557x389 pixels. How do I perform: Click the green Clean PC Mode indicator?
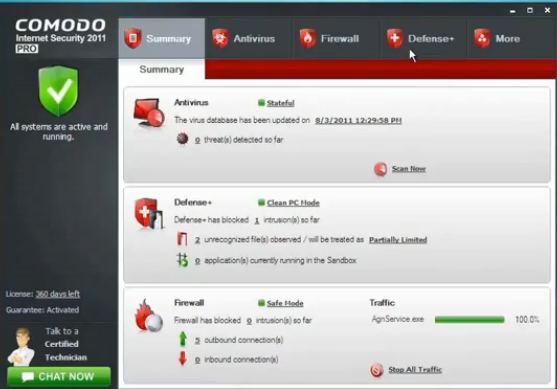pyautogui.click(x=261, y=202)
